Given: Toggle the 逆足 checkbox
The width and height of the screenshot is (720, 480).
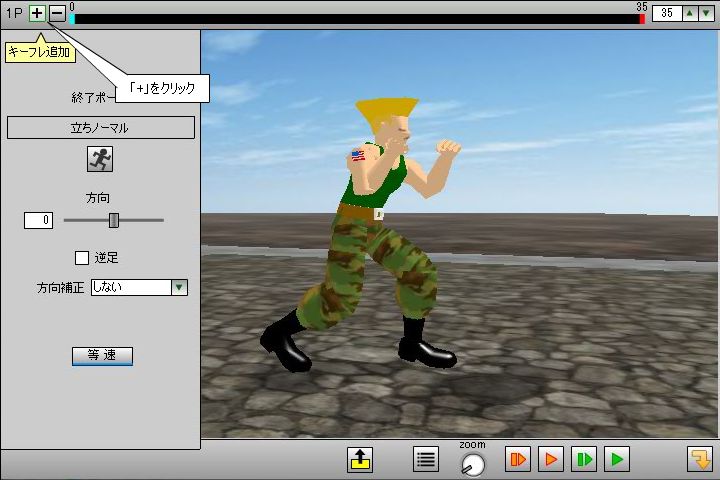Looking at the screenshot, I should point(82,258).
